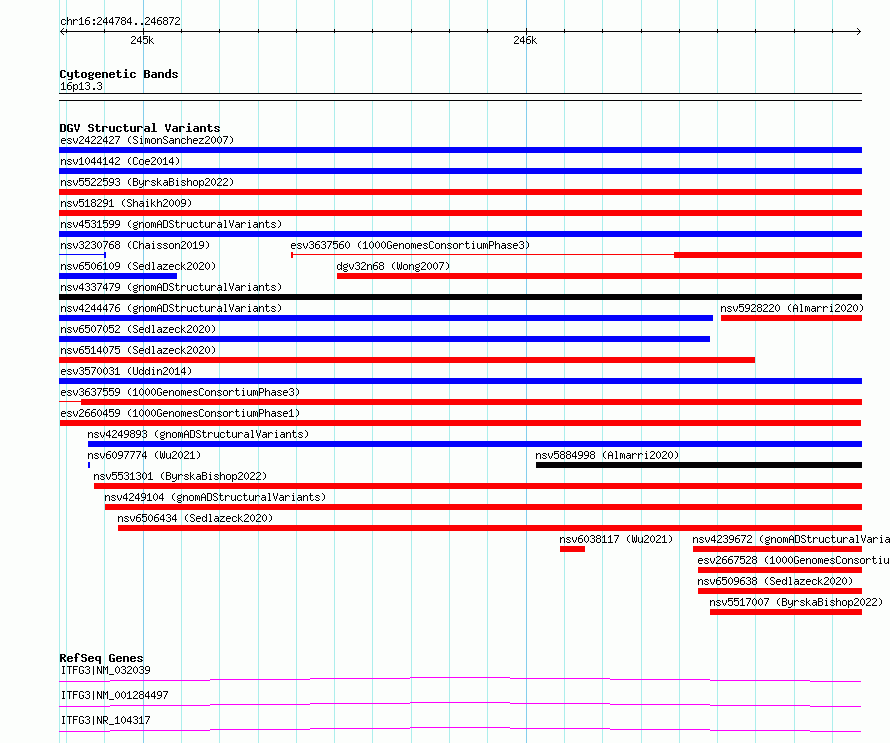Open nsv5884998 (Almarri2020) variant
Image resolution: width=890 pixels, height=743 pixels.
607,455
